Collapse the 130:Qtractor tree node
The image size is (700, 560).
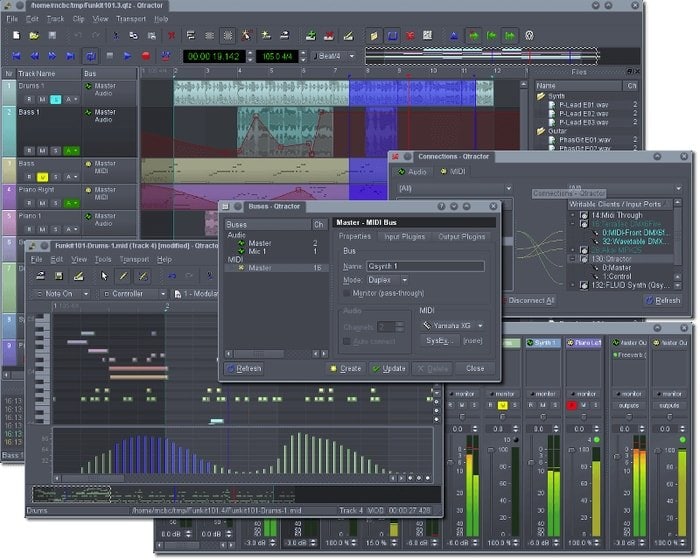point(573,259)
